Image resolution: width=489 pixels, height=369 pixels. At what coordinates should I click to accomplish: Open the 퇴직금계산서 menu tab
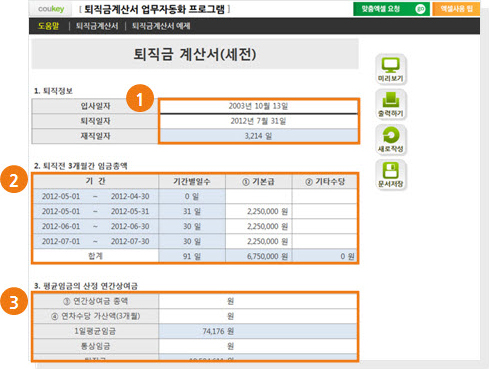(x=97, y=26)
